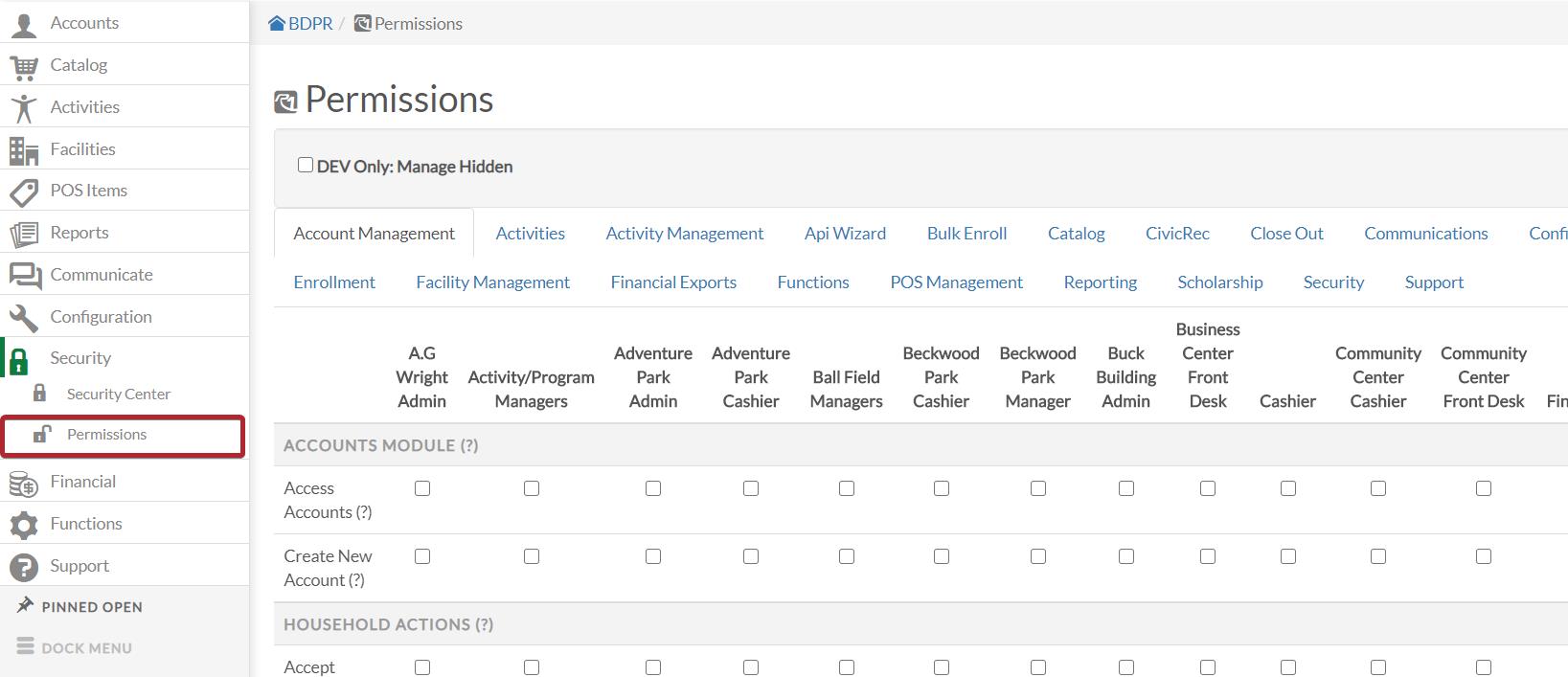
Task: Click the Community Center Front Desk column header
Action: (1484, 377)
